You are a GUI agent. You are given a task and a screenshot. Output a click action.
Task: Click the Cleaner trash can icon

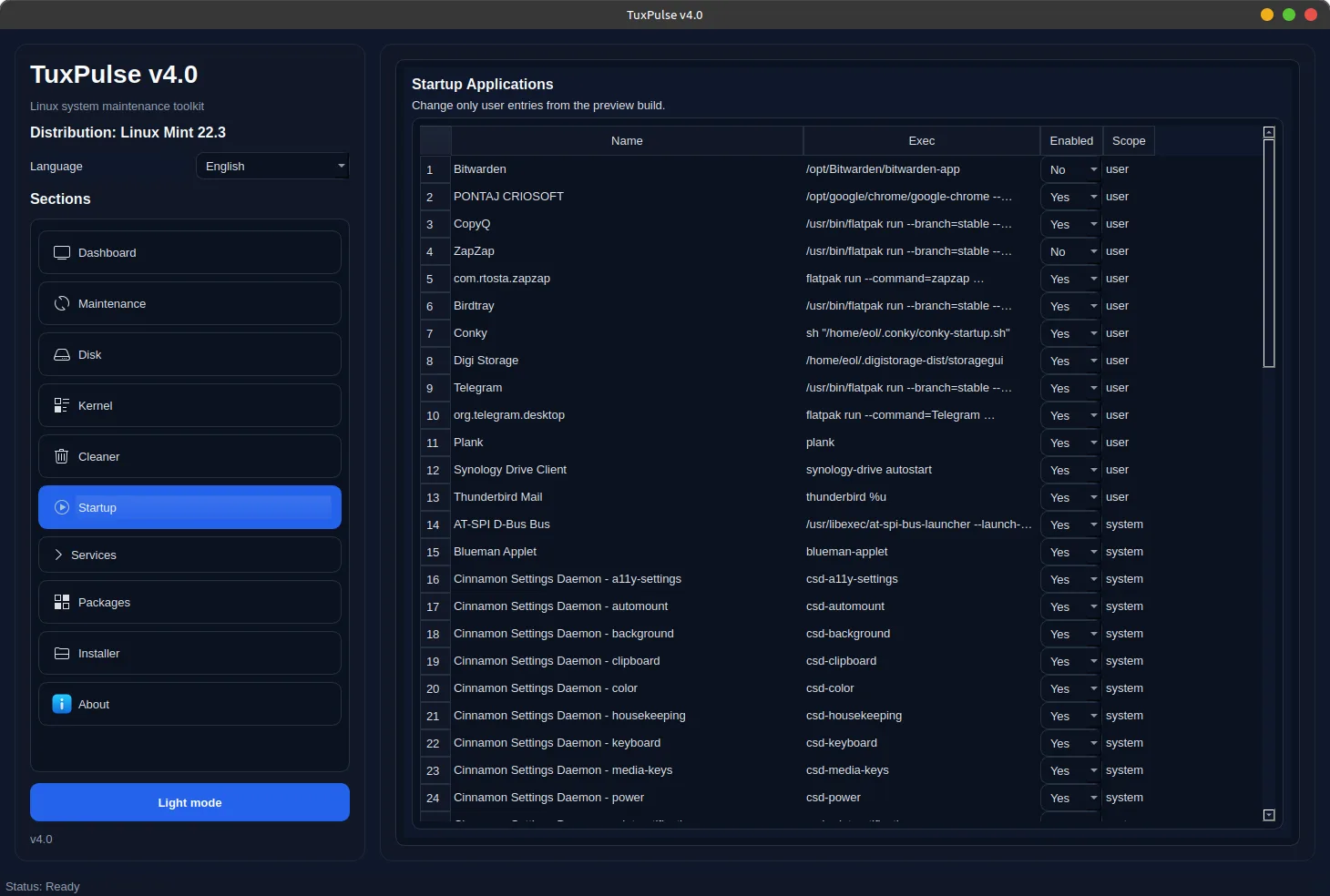pyautogui.click(x=62, y=456)
